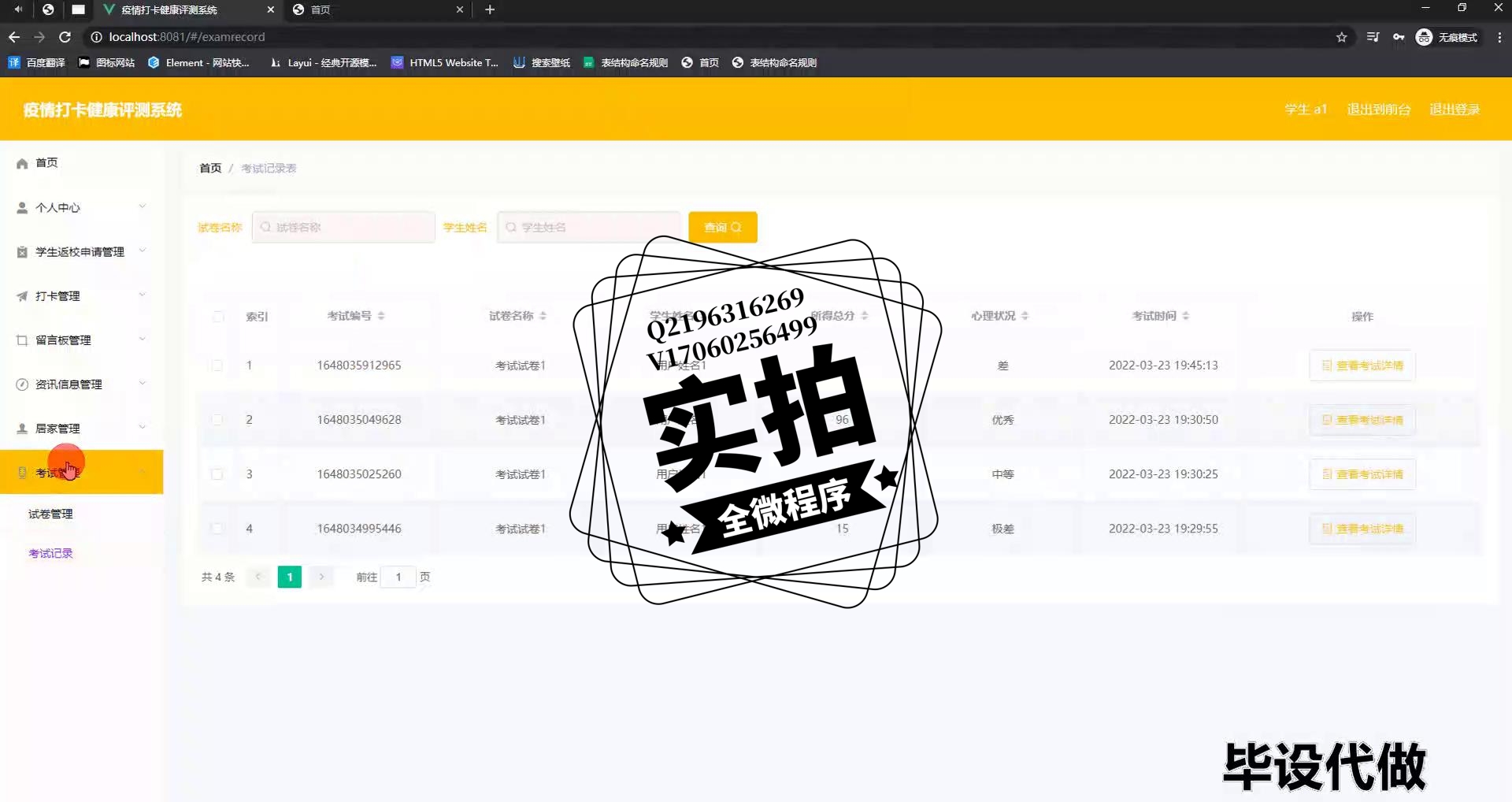The image size is (1512, 802).
Task: Sort by 所得总分 column arrows
Action: pos(865,315)
